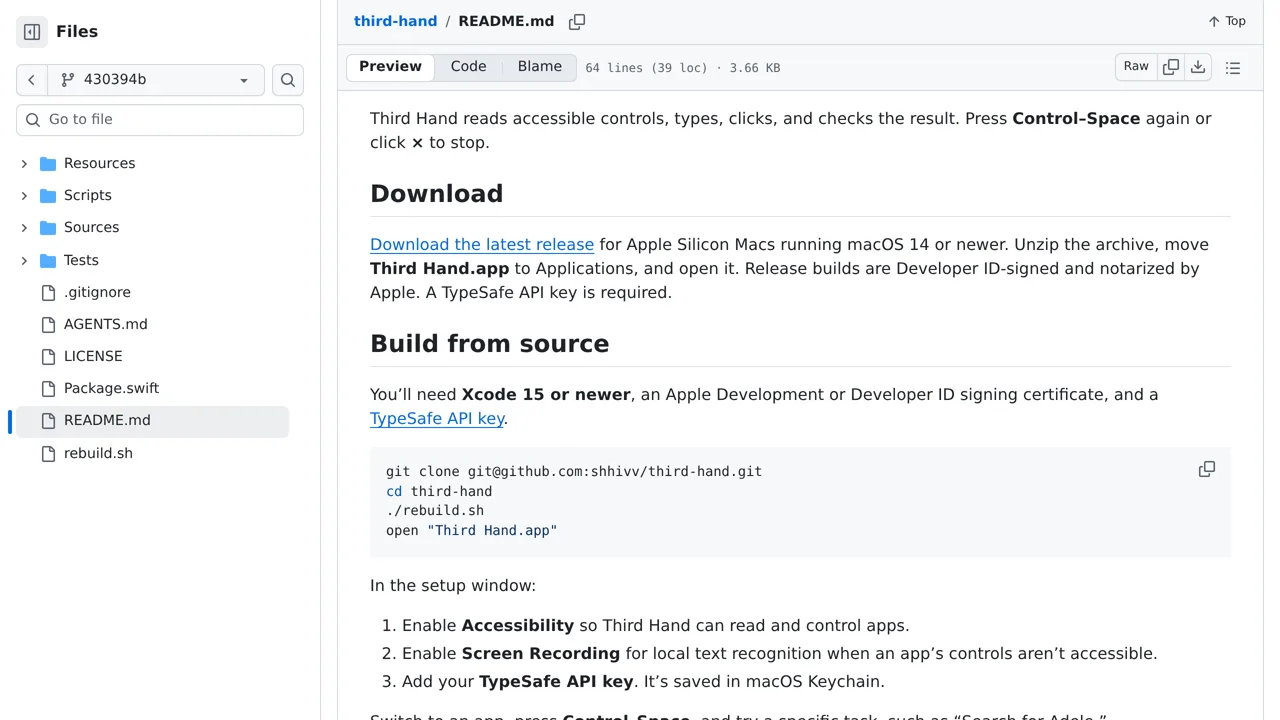Expand the Sources folder chevron
Image resolution: width=1280 pixels, height=720 pixels.
click(x=24, y=228)
